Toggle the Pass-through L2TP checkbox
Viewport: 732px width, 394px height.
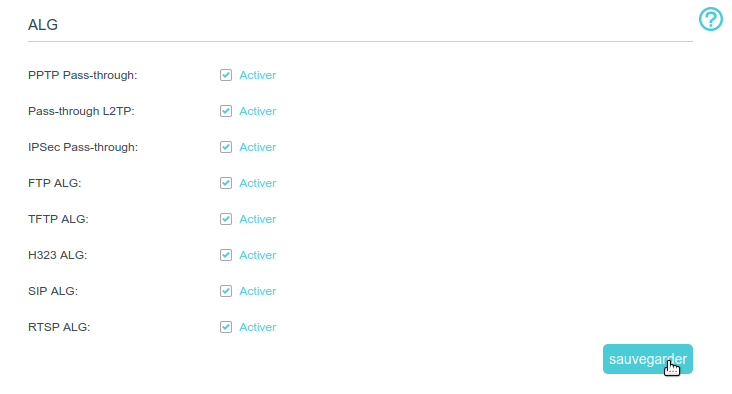pos(226,111)
